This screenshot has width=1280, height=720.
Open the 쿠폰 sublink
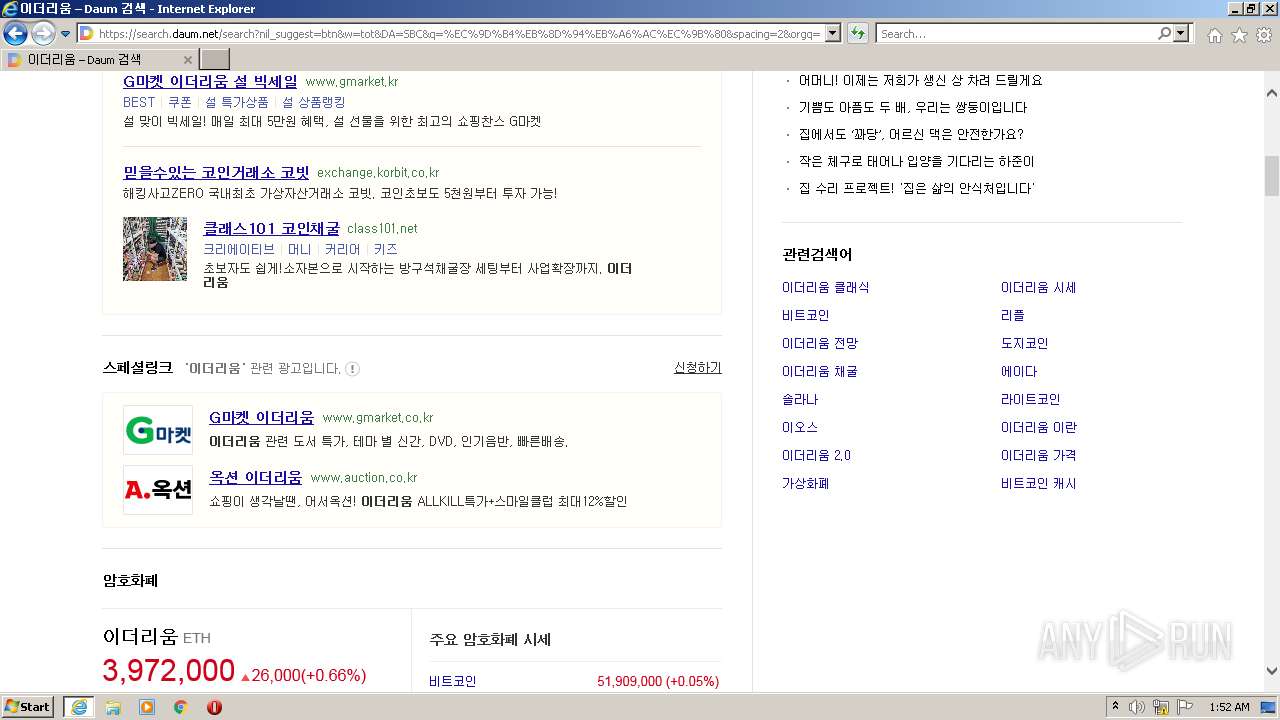click(x=180, y=102)
